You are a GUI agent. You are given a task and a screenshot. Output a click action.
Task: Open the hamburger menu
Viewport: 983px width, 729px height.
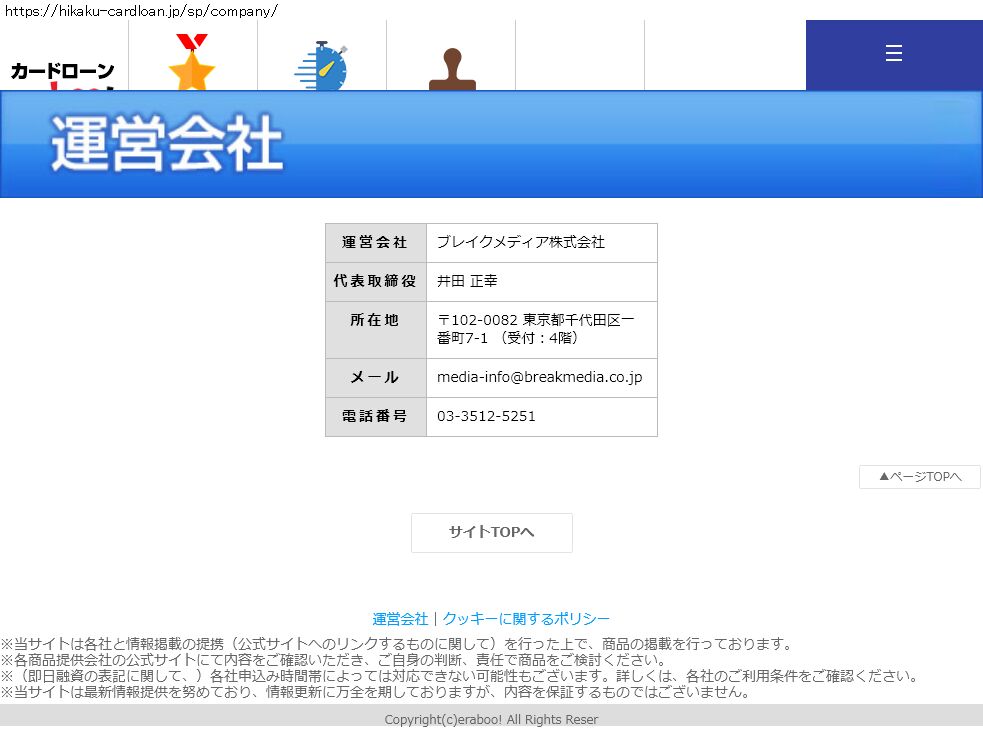[894, 54]
